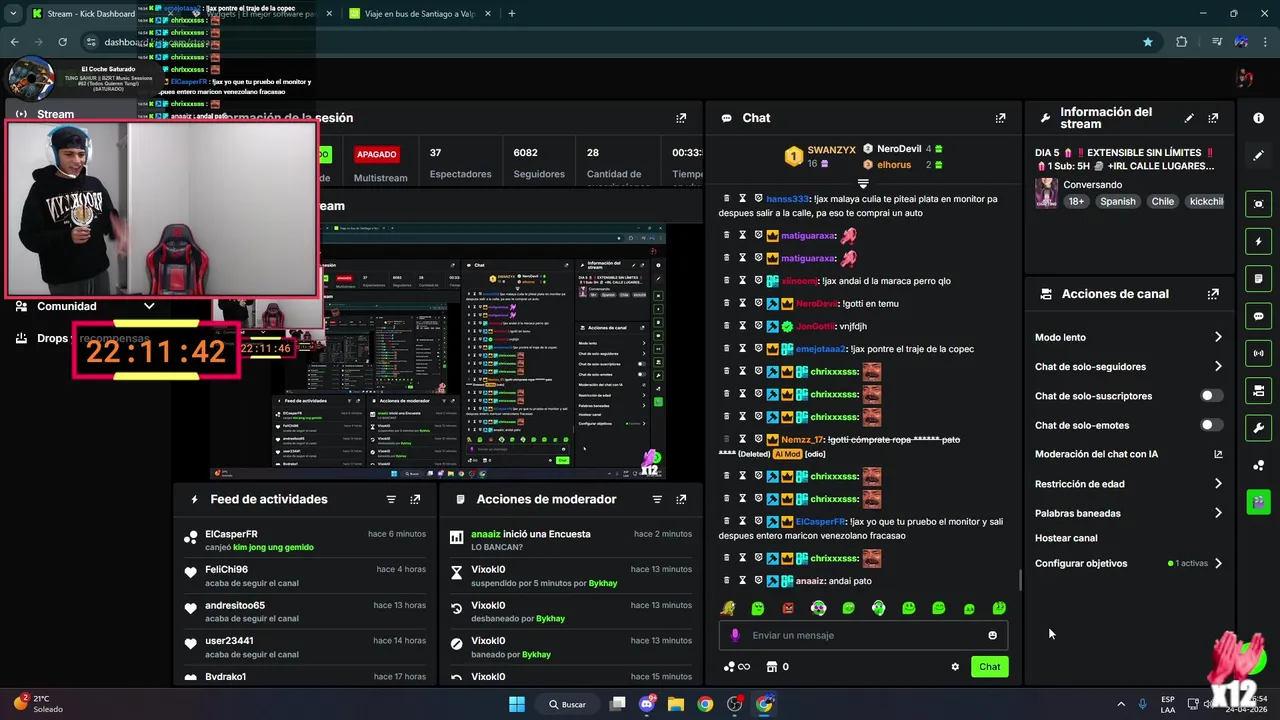Pop out the Chat panel
The height and width of the screenshot is (720, 1280).
[x=1000, y=118]
